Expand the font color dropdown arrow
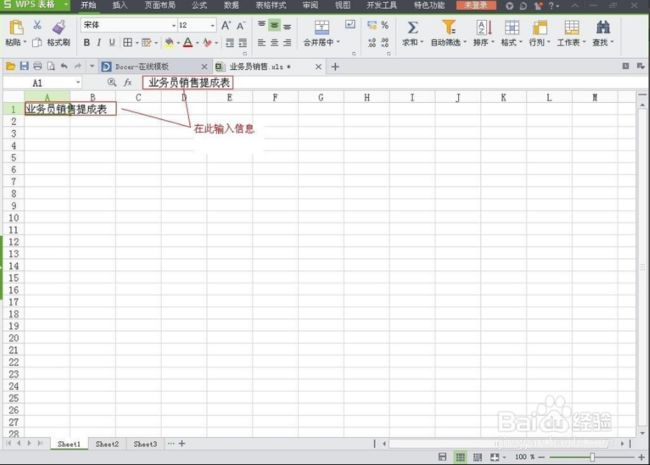Screen dimensions: 650x465 tap(196, 42)
